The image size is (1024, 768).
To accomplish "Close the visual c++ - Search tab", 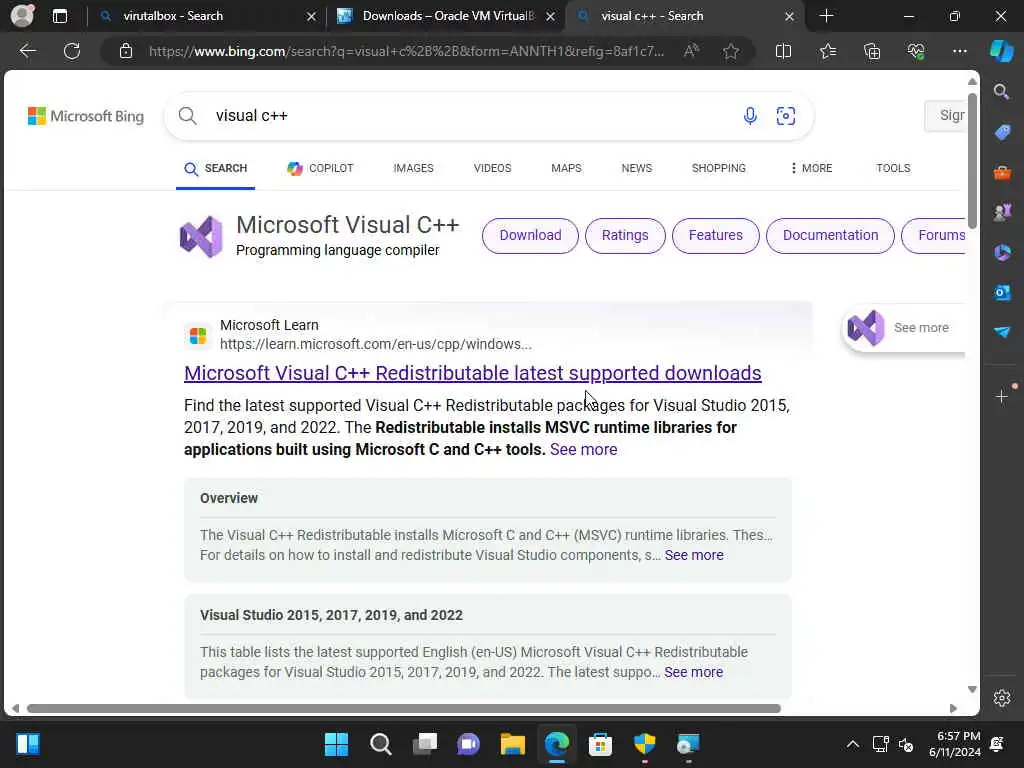I will click(789, 16).
